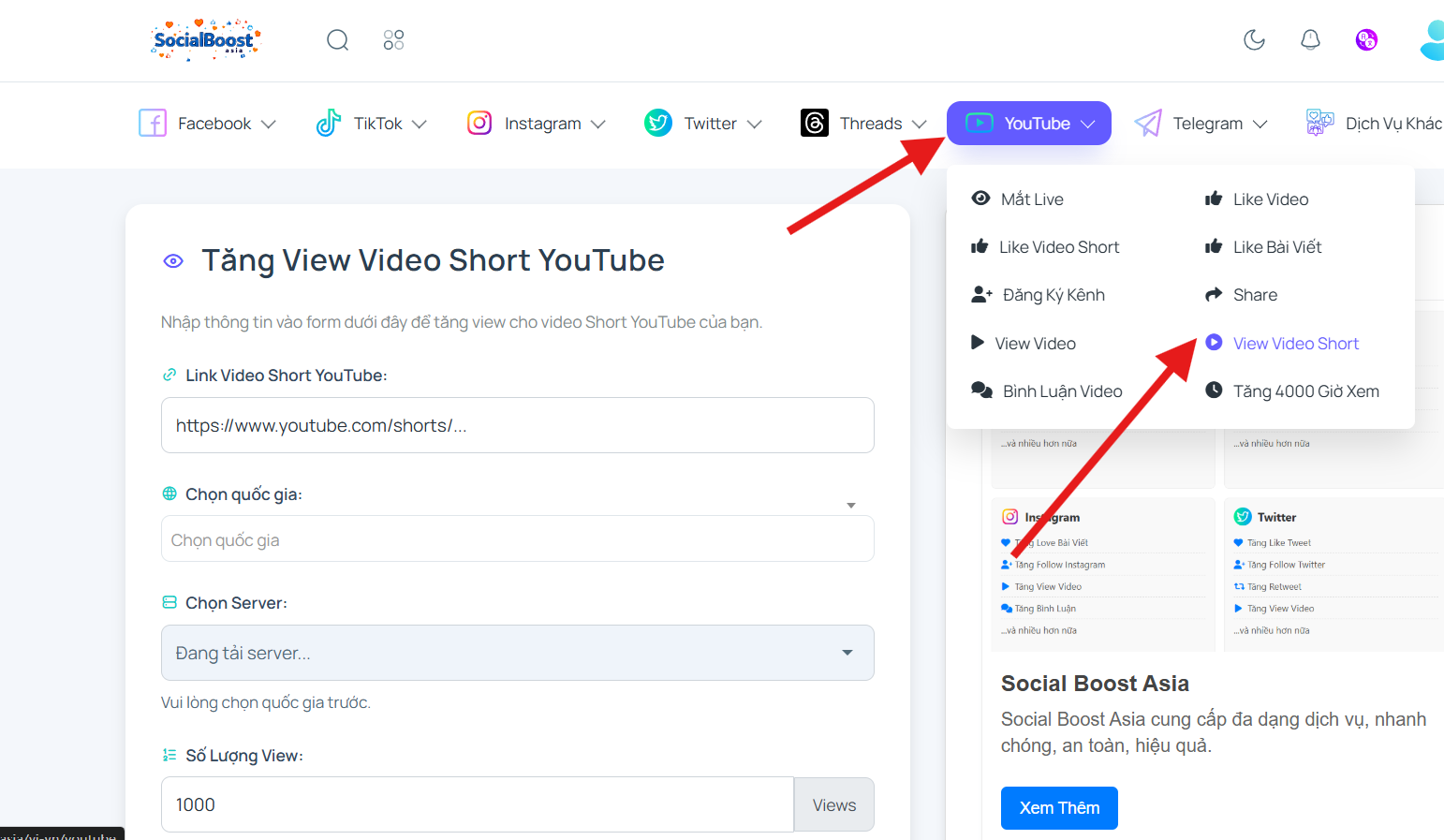The height and width of the screenshot is (840, 1444).
Task: Collapse the YouTube menu chevron
Action: [1088, 124]
